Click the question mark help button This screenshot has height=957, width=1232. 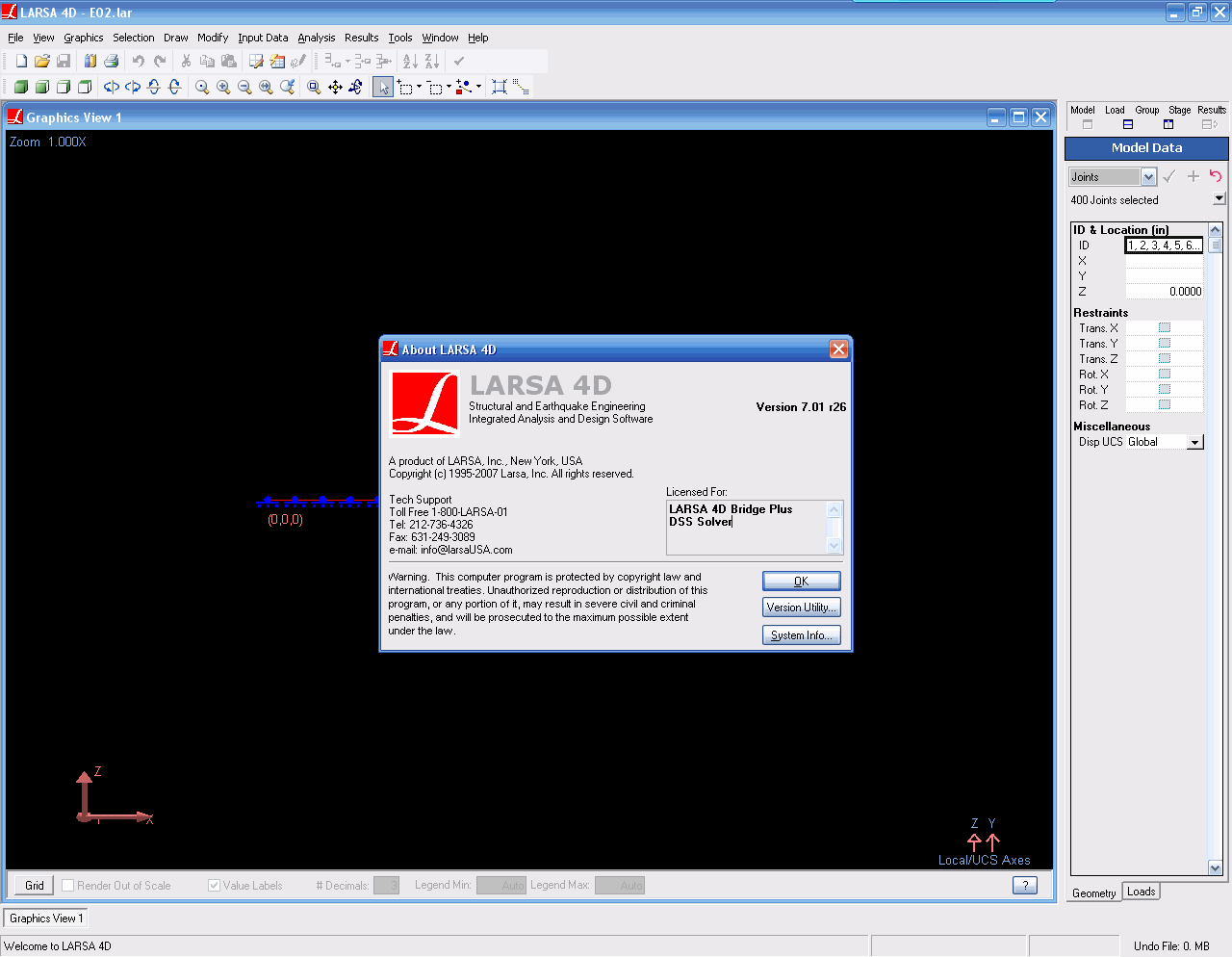click(1025, 885)
